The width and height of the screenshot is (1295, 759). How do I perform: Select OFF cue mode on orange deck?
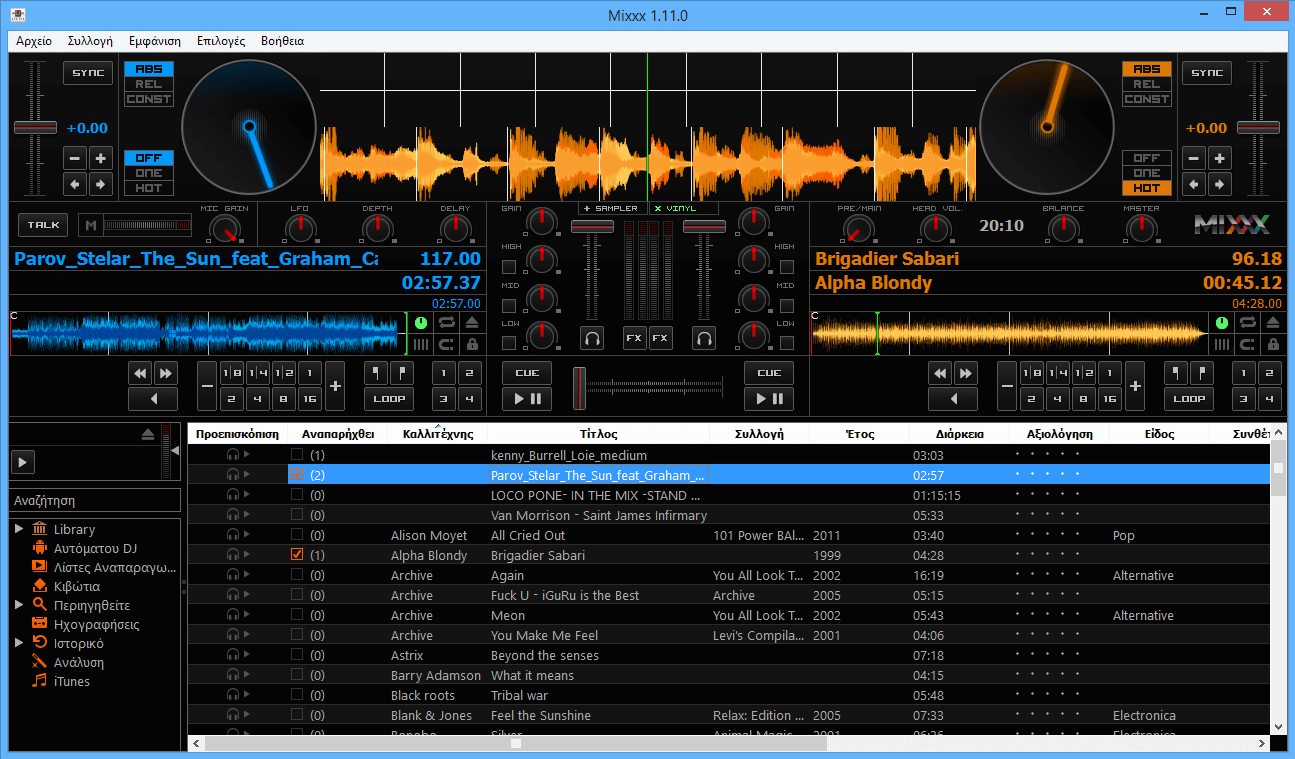pos(1147,158)
